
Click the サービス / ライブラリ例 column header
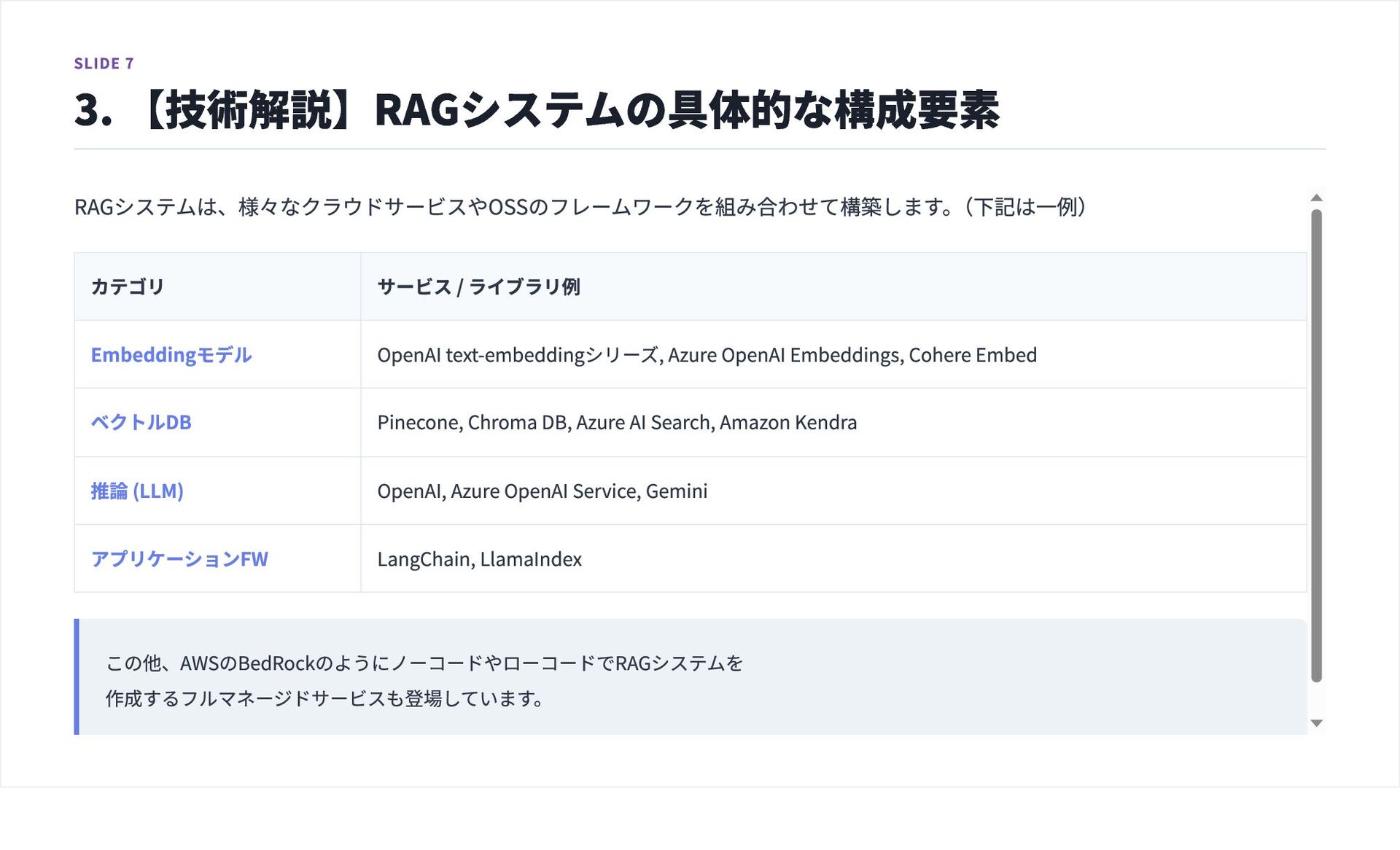(x=478, y=286)
